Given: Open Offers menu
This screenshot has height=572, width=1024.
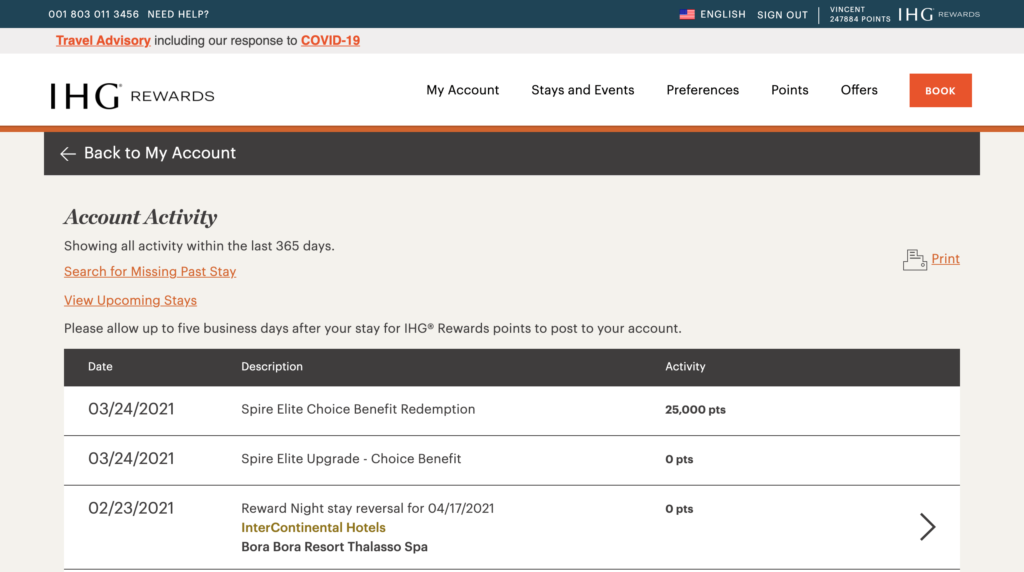Looking at the screenshot, I should (x=859, y=90).
